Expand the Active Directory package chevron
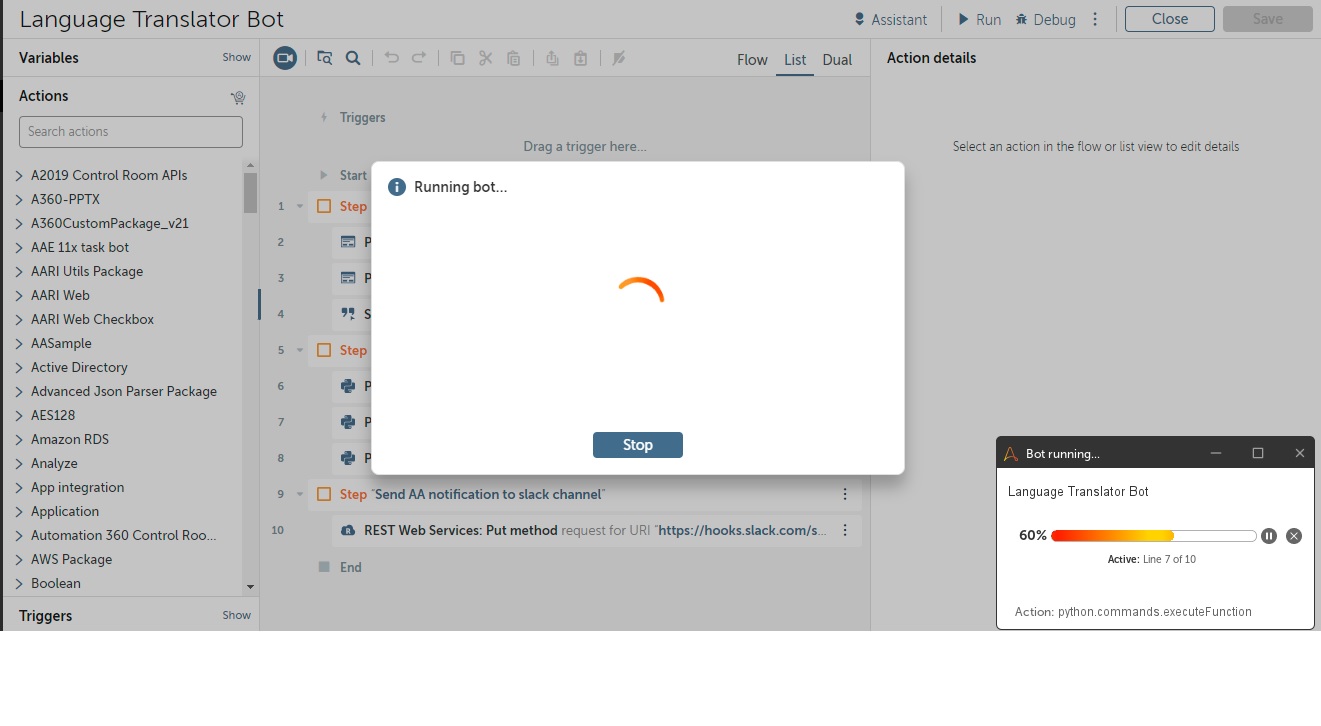Viewport: 1321px width, 726px height. (x=19, y=367)
